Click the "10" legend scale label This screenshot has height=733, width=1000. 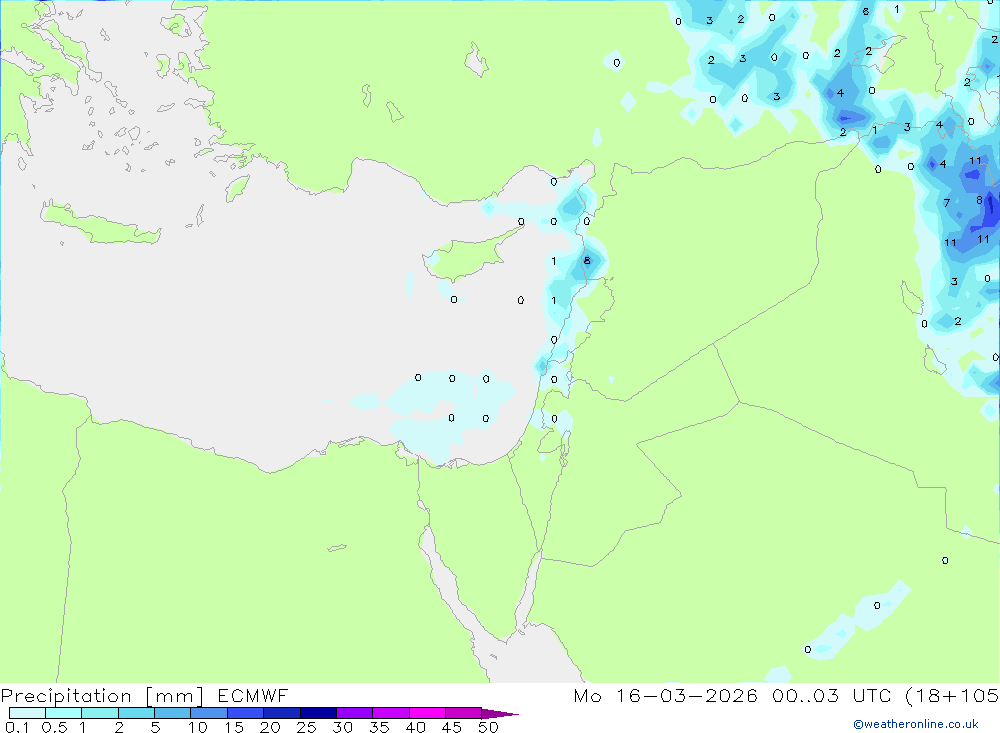click(198, 727)
